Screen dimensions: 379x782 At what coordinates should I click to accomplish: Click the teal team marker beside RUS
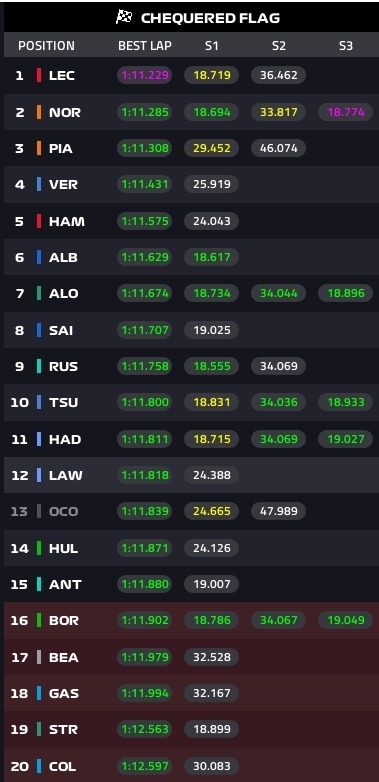click(39, 366)
